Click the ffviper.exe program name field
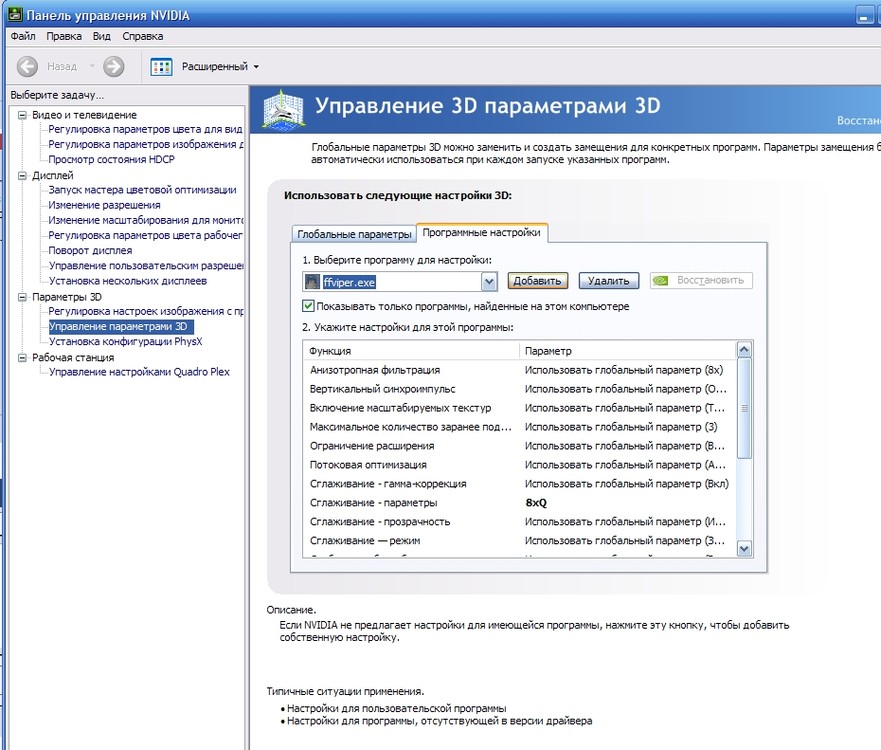881x750 pixels. (401, 282)
